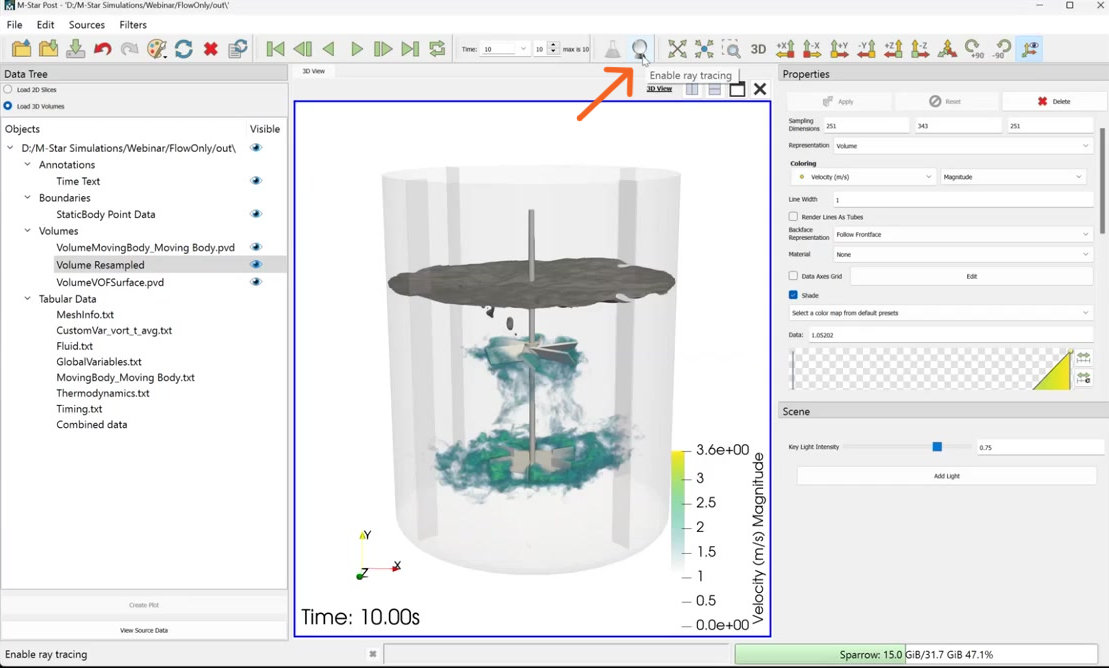Click the red X delete icon in toolbar
1109x668 pixels.
tap(211, 49)
